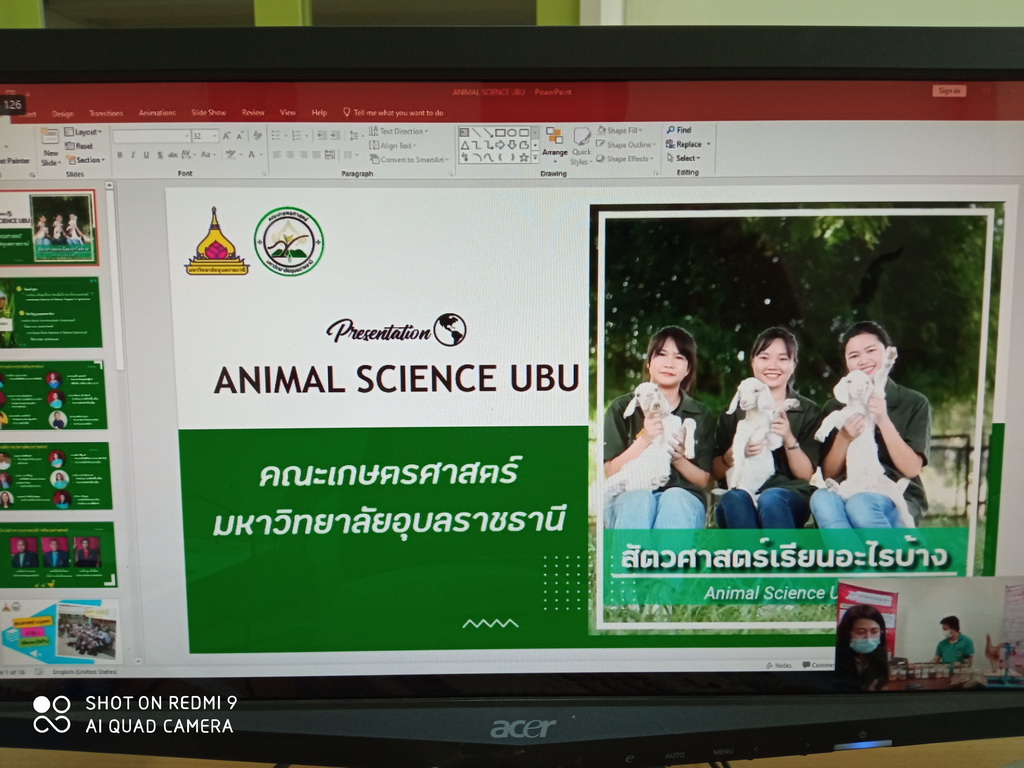
Task: Open the Section dropdown
Action: click(x=86, y=160)
